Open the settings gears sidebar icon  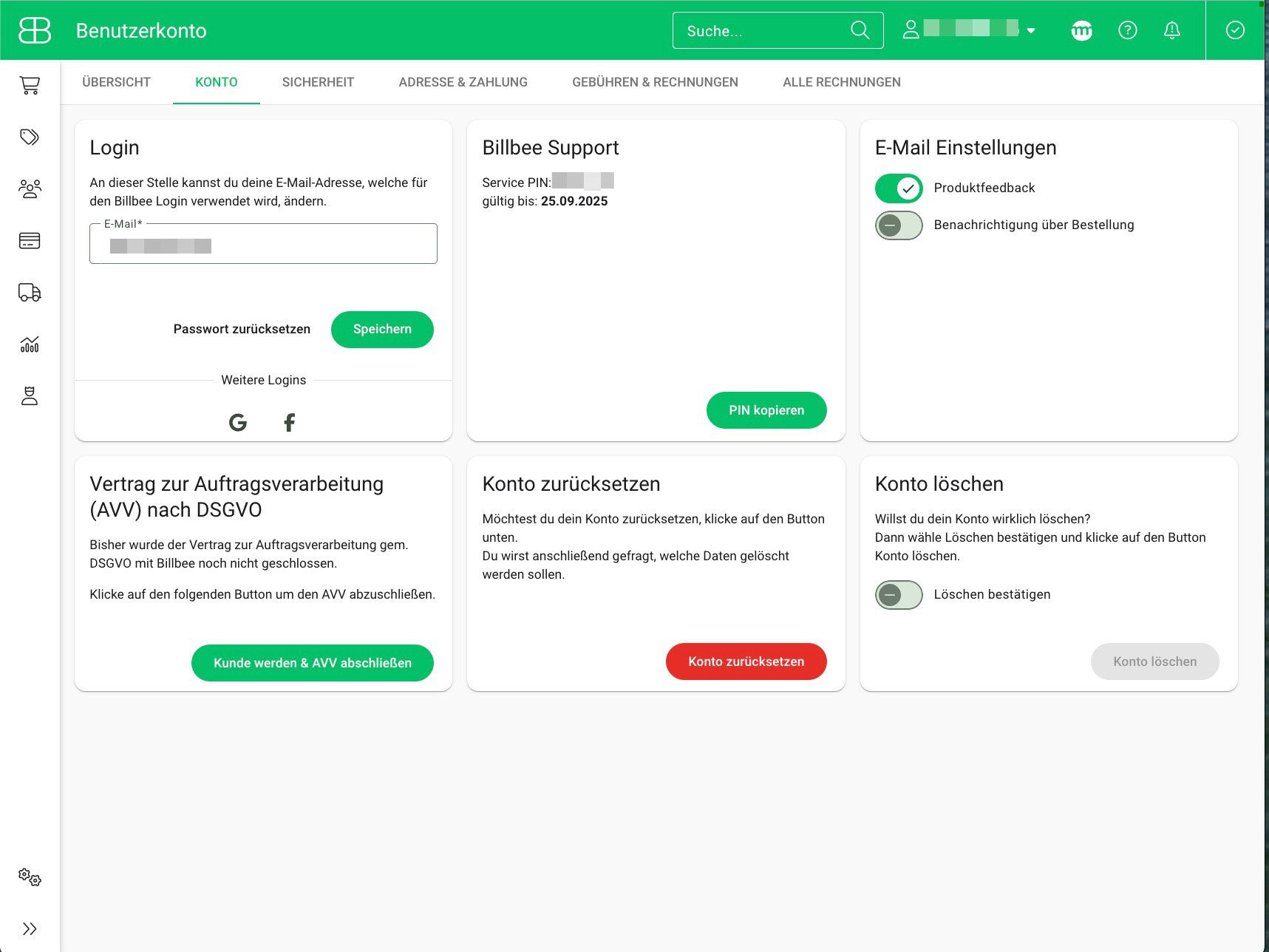(30, 877)
